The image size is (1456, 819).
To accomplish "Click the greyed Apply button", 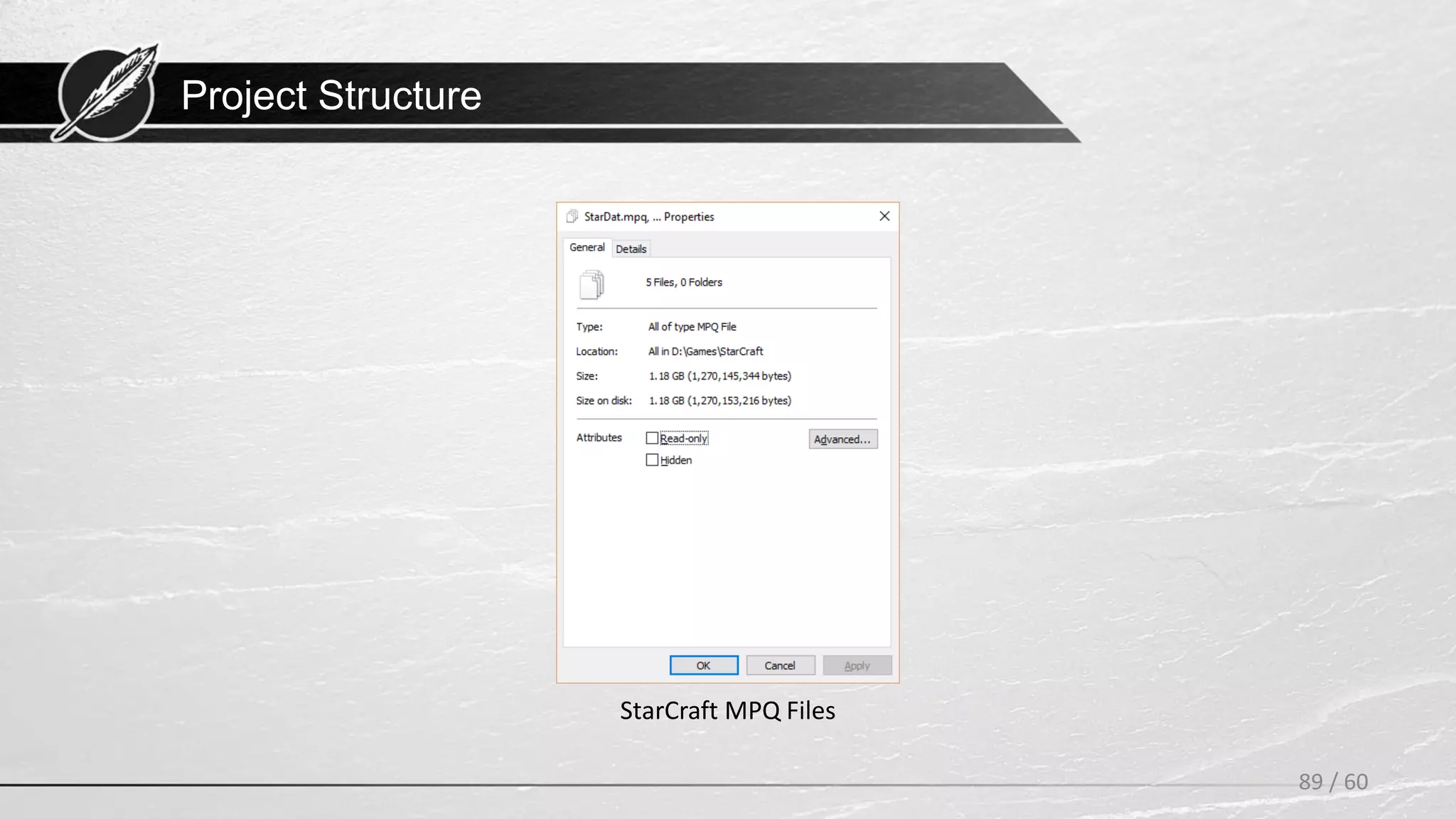I will pyautogui.click(x=857, y=665).
